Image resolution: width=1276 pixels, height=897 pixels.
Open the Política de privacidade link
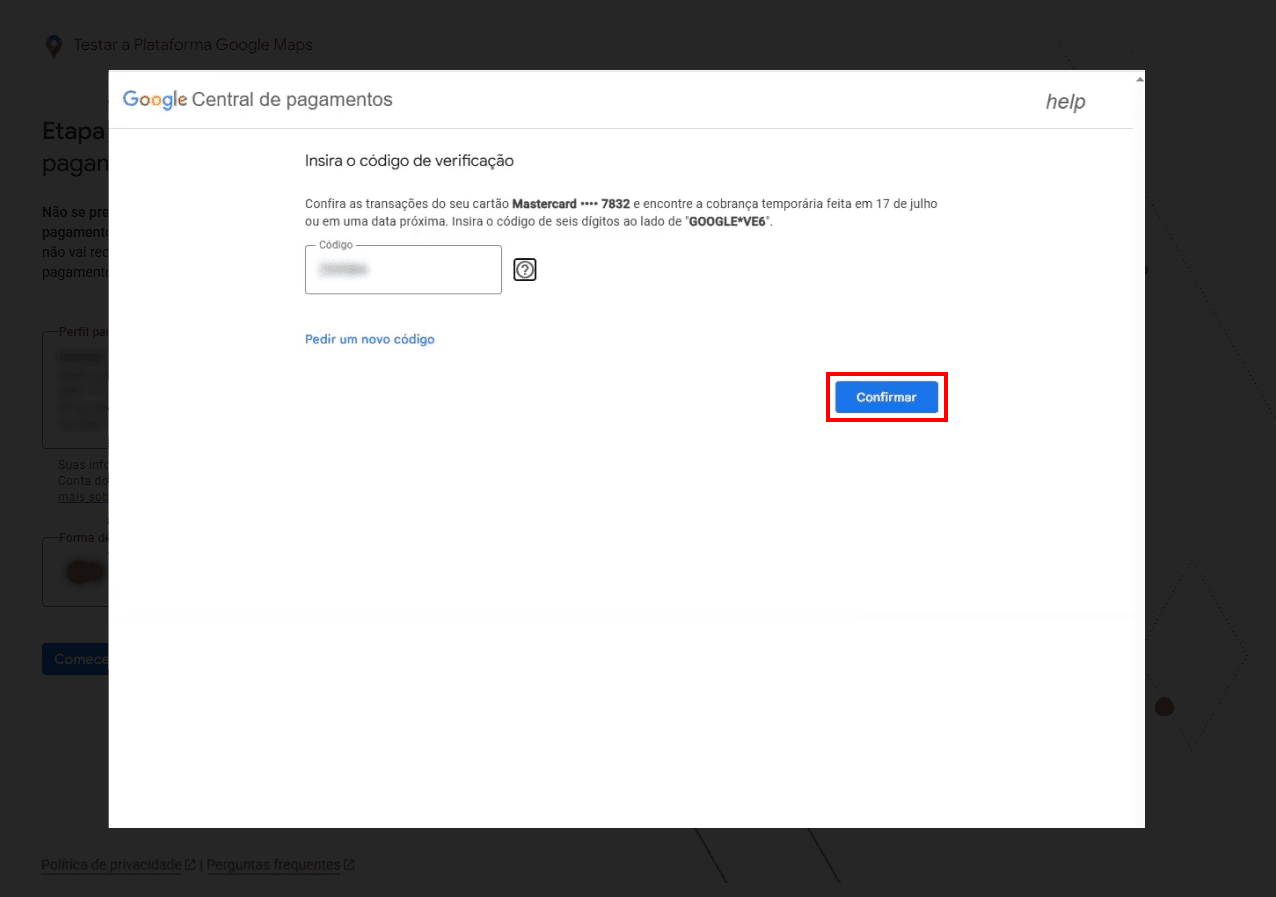tap(111, 865)
